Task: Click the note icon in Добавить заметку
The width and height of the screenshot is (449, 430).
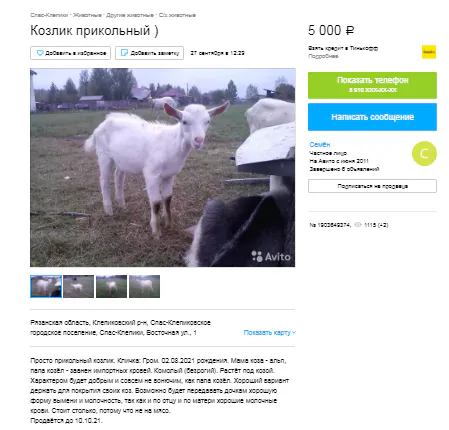Action: (124, 53)
